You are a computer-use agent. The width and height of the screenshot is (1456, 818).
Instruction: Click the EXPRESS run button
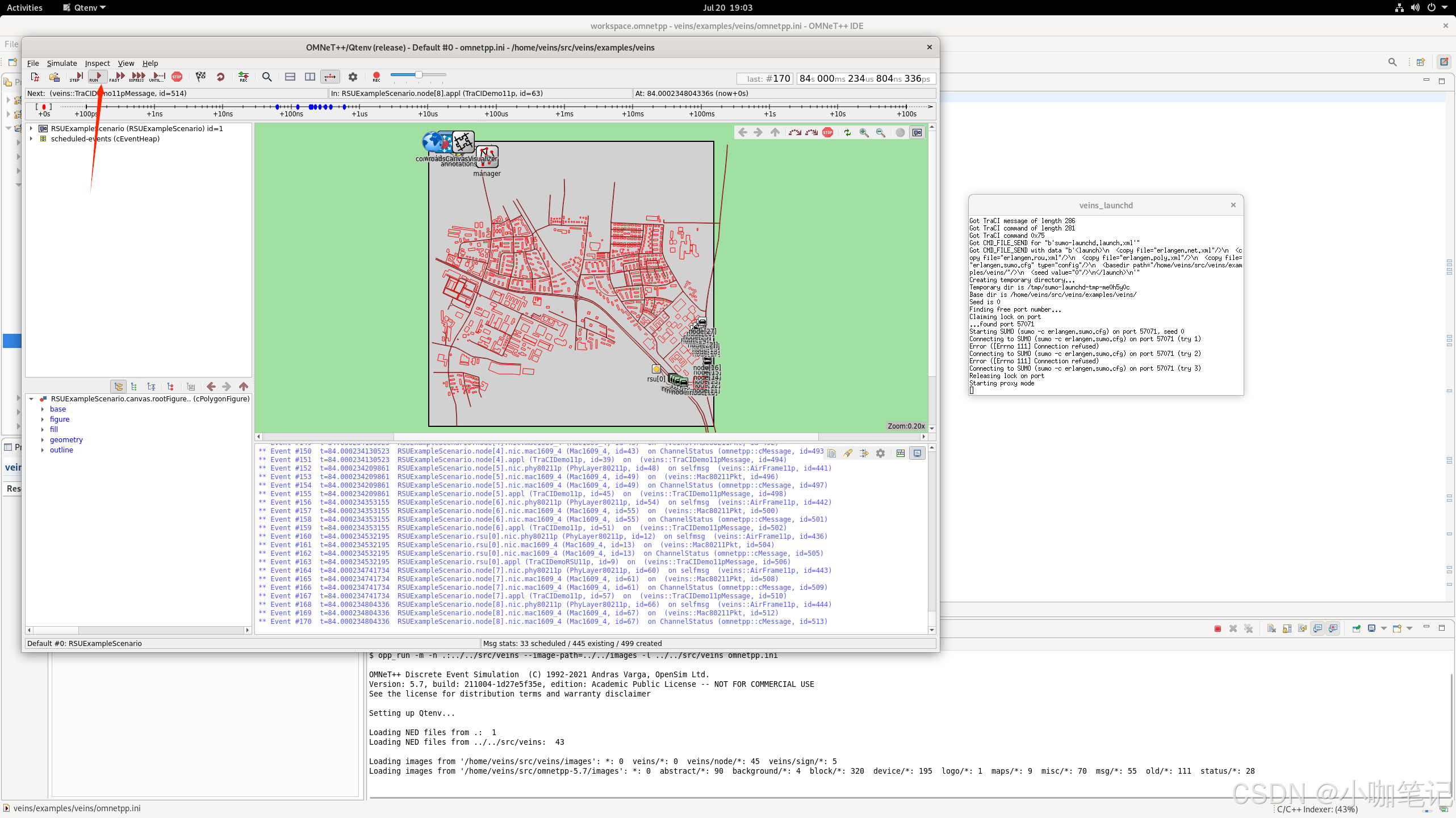(x=137, y=77)
